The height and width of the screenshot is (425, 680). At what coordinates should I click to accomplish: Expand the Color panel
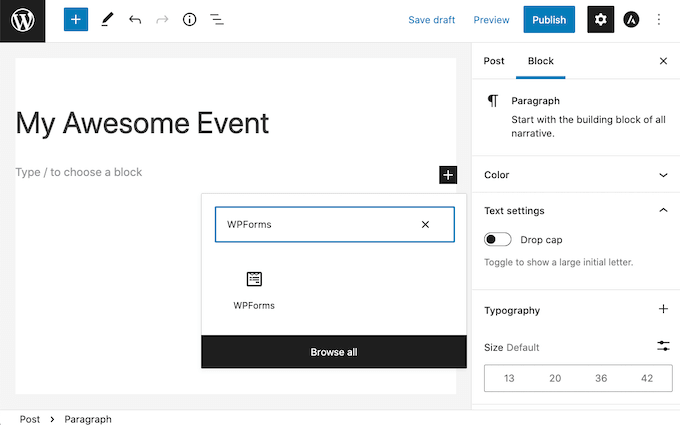tap(576, 175)
